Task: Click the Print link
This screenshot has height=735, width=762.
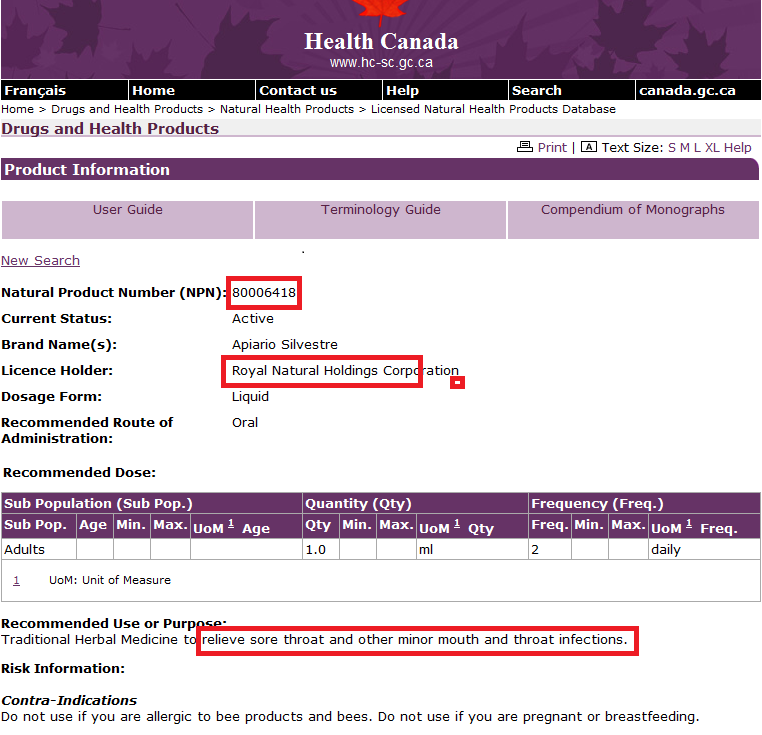Action: click(552, 147)
